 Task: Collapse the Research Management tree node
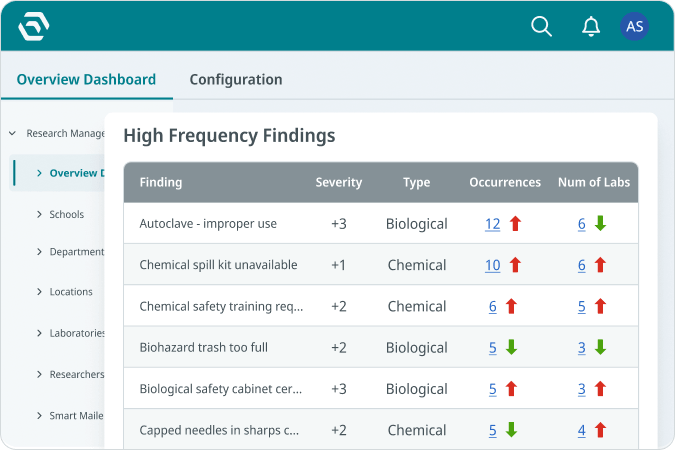(x=12, y=133)
